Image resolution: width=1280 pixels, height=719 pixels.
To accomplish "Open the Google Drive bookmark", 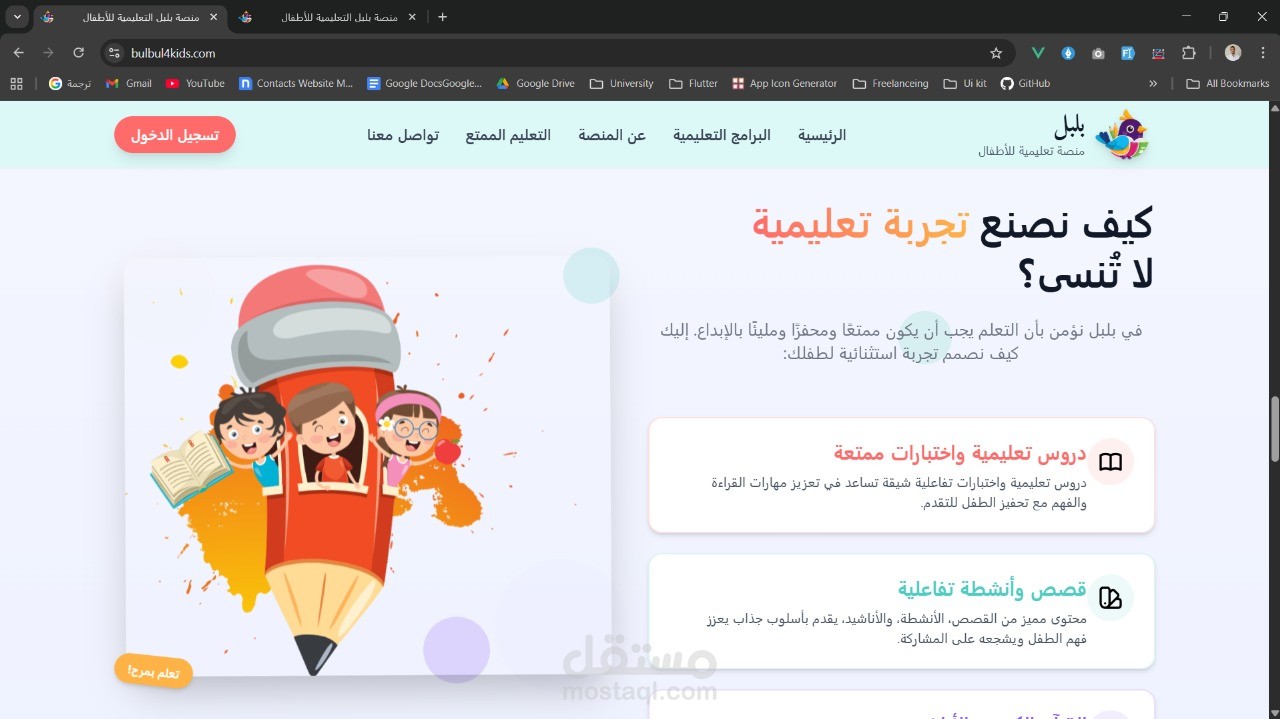I will click(536, 84).
